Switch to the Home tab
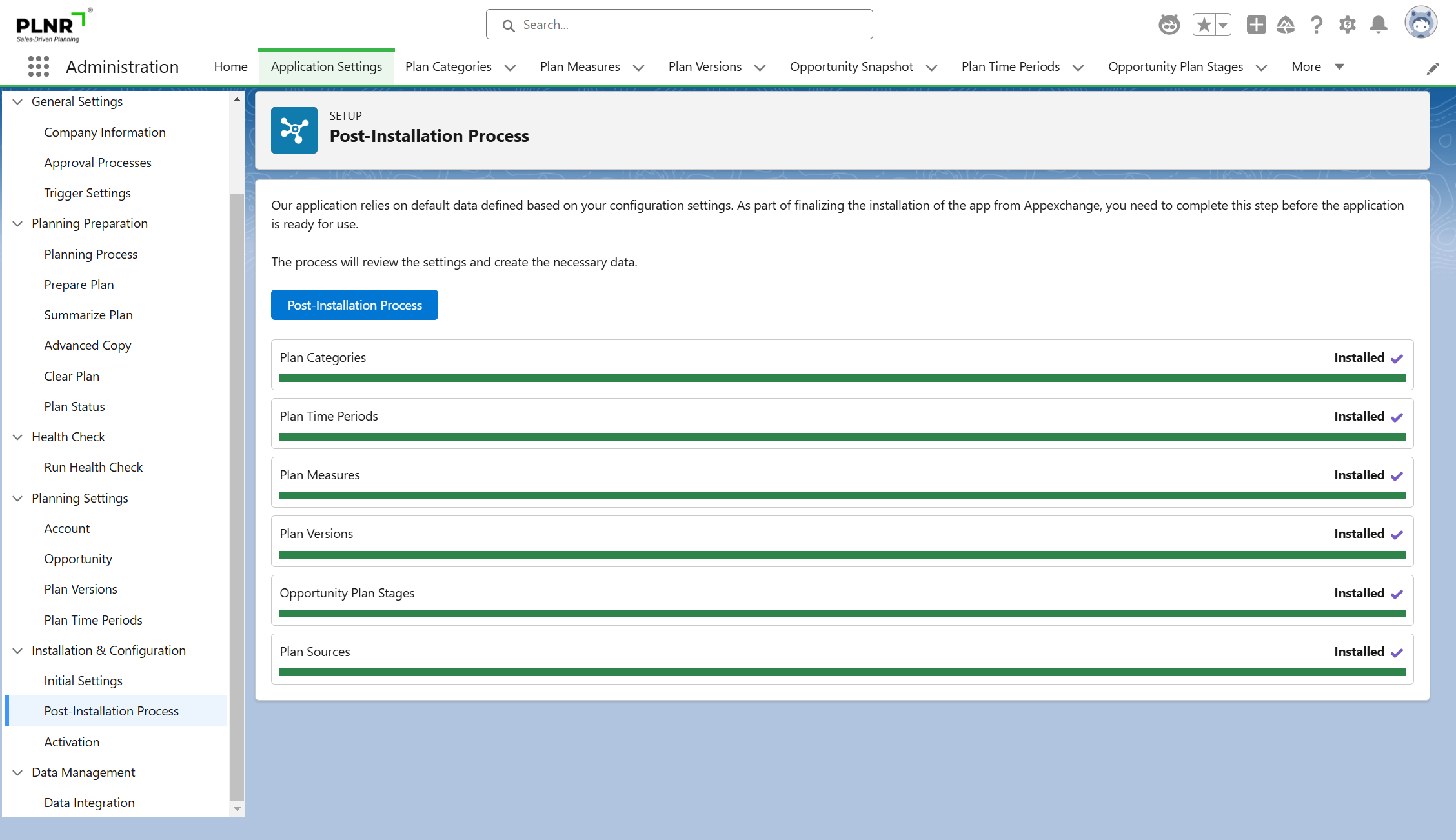The width and height of the screenshot is (1456, 840). (x=230, y=66)
